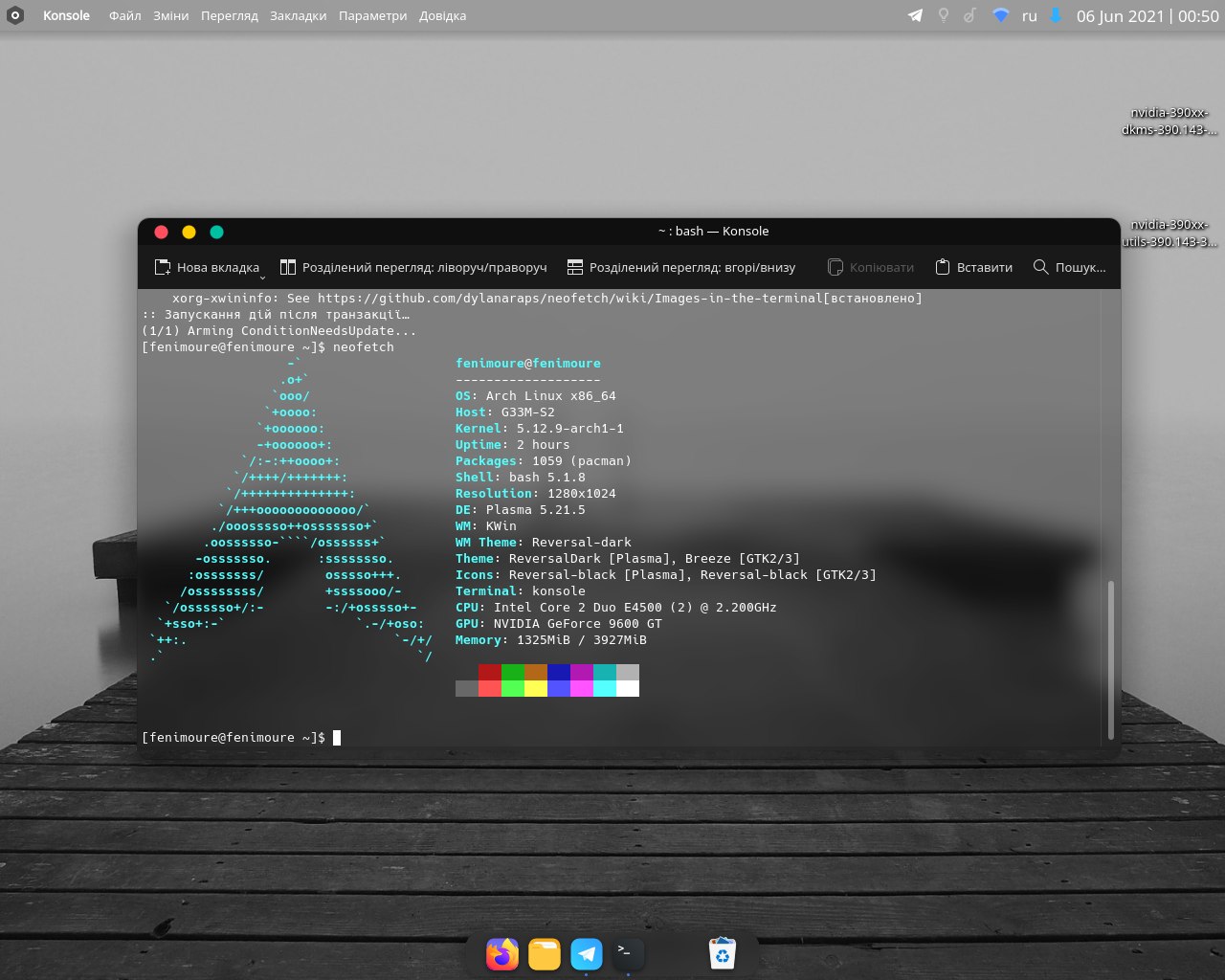Click the blue download arrow updates icon
Screen dimensions: 1225x980
(1056, 15)
